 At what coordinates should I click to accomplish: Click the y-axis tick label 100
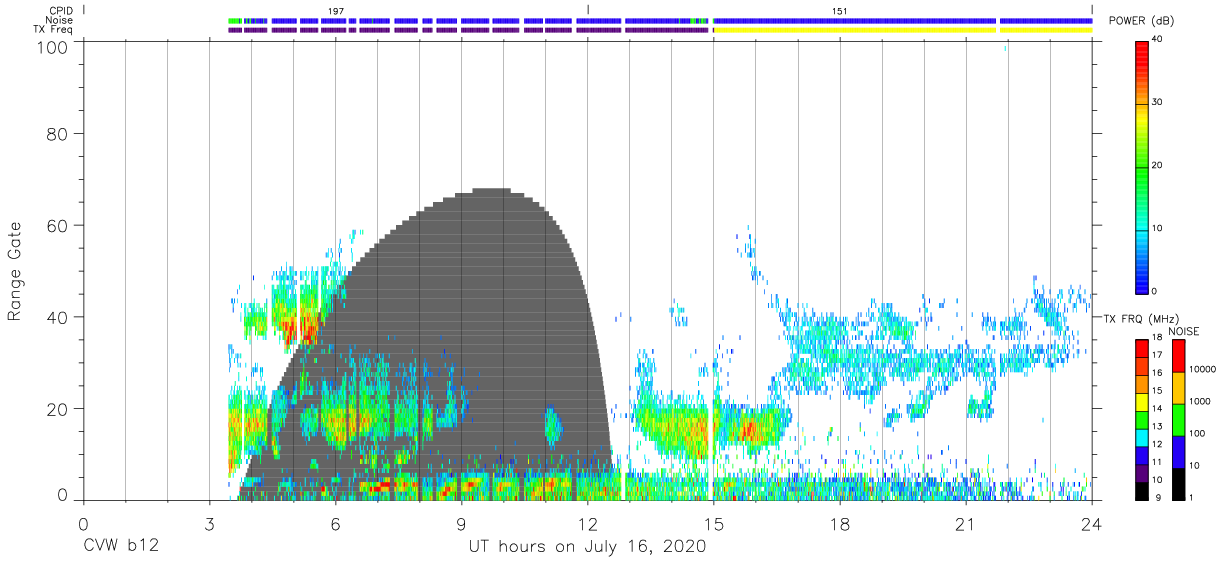coord(54,47)
